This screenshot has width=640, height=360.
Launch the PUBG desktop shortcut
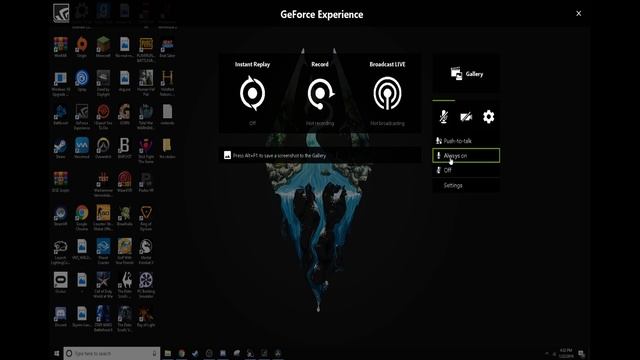146,49
